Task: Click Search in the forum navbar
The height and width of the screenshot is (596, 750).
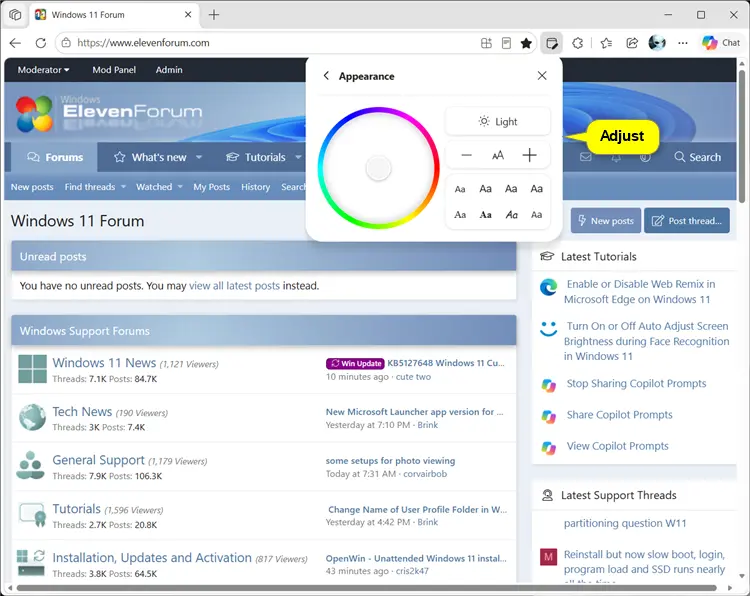Action: coord(697,157)
